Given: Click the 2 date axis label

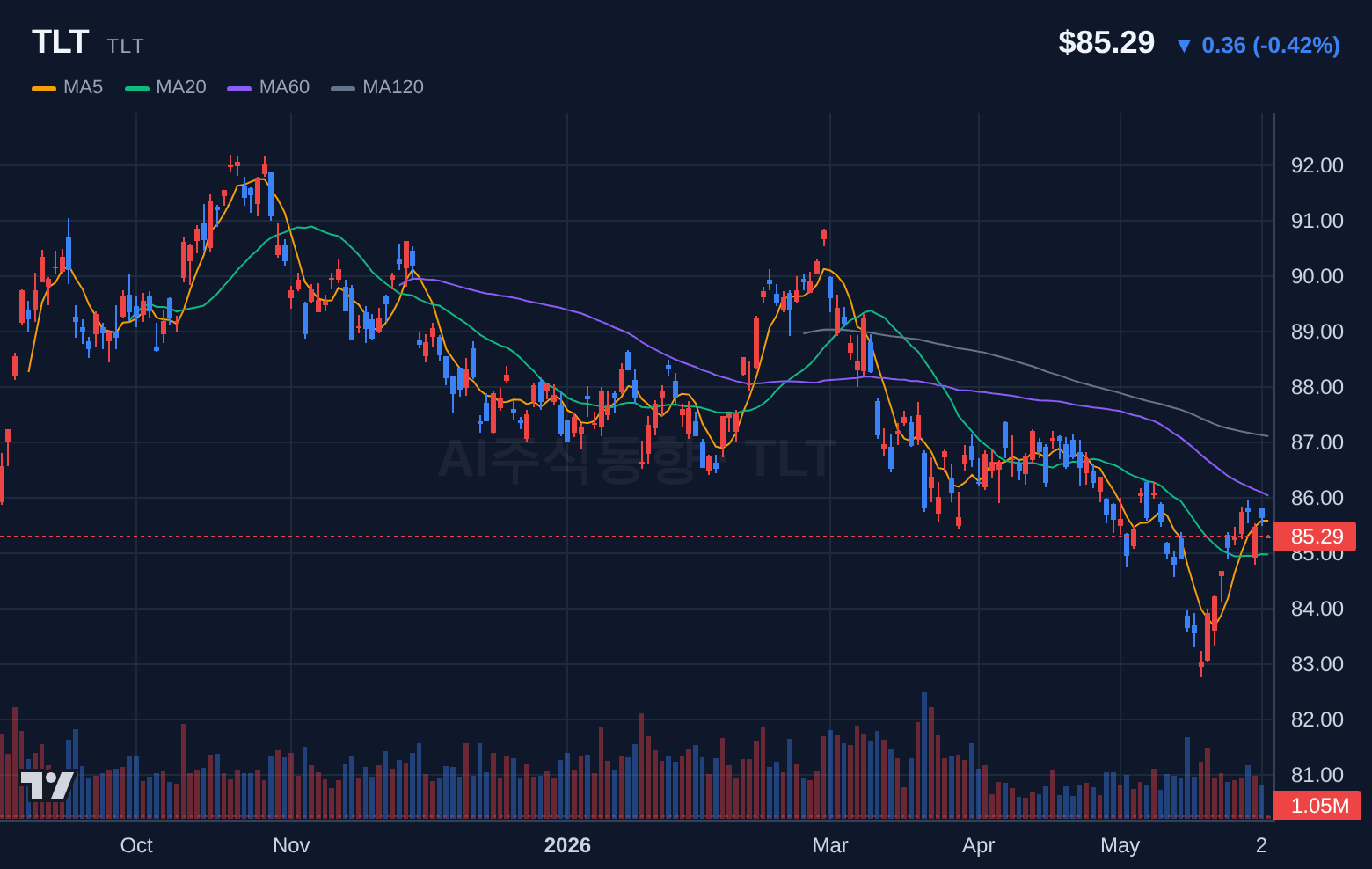Looking at the screenshot, I should [x=1261, y=845].
